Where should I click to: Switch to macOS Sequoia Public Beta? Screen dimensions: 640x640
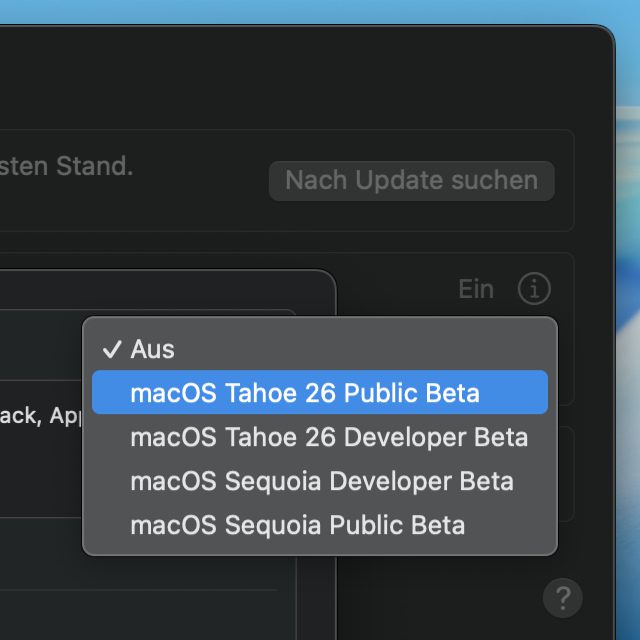pos(297,525)
